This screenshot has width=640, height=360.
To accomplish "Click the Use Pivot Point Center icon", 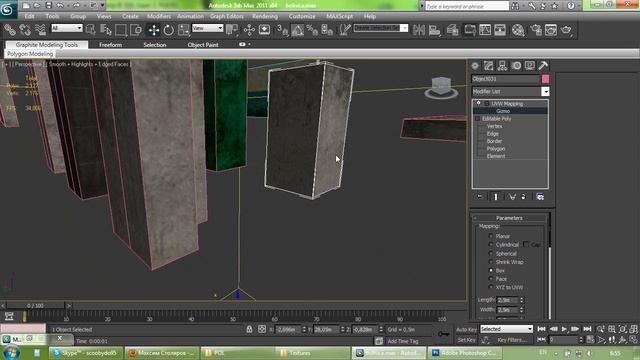I will coord(232,30).
